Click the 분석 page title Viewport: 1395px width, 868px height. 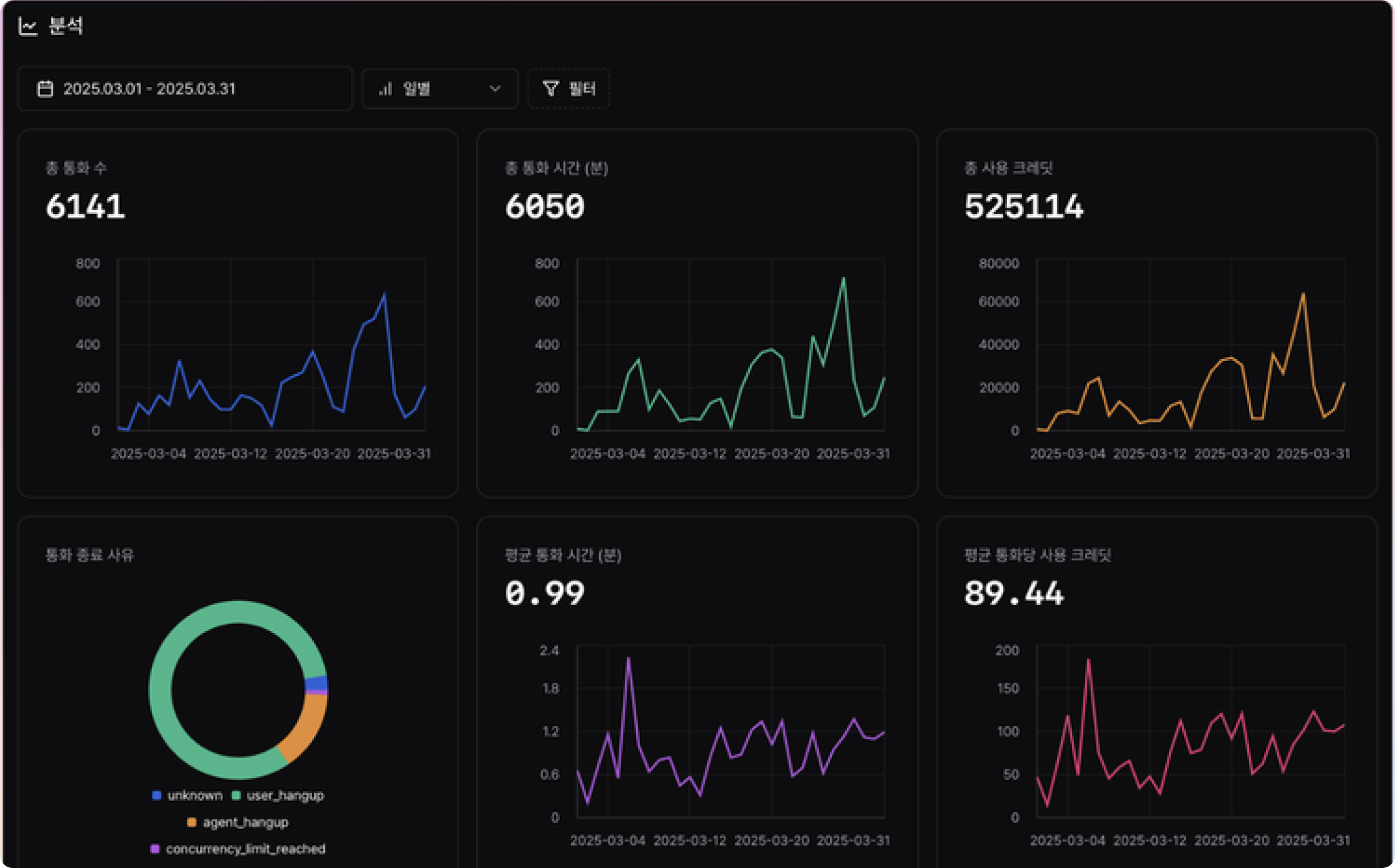pyautogui.click(x=66, y=26)
